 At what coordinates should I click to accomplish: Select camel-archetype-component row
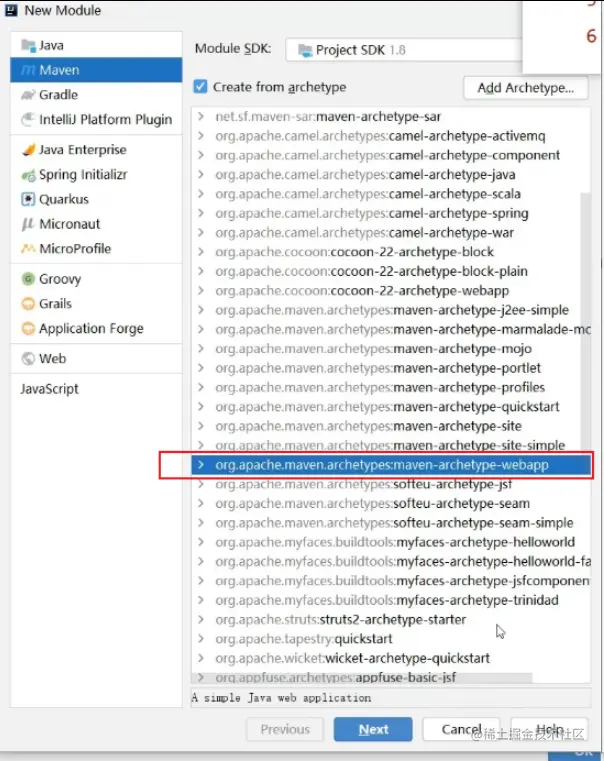(391, 155)
